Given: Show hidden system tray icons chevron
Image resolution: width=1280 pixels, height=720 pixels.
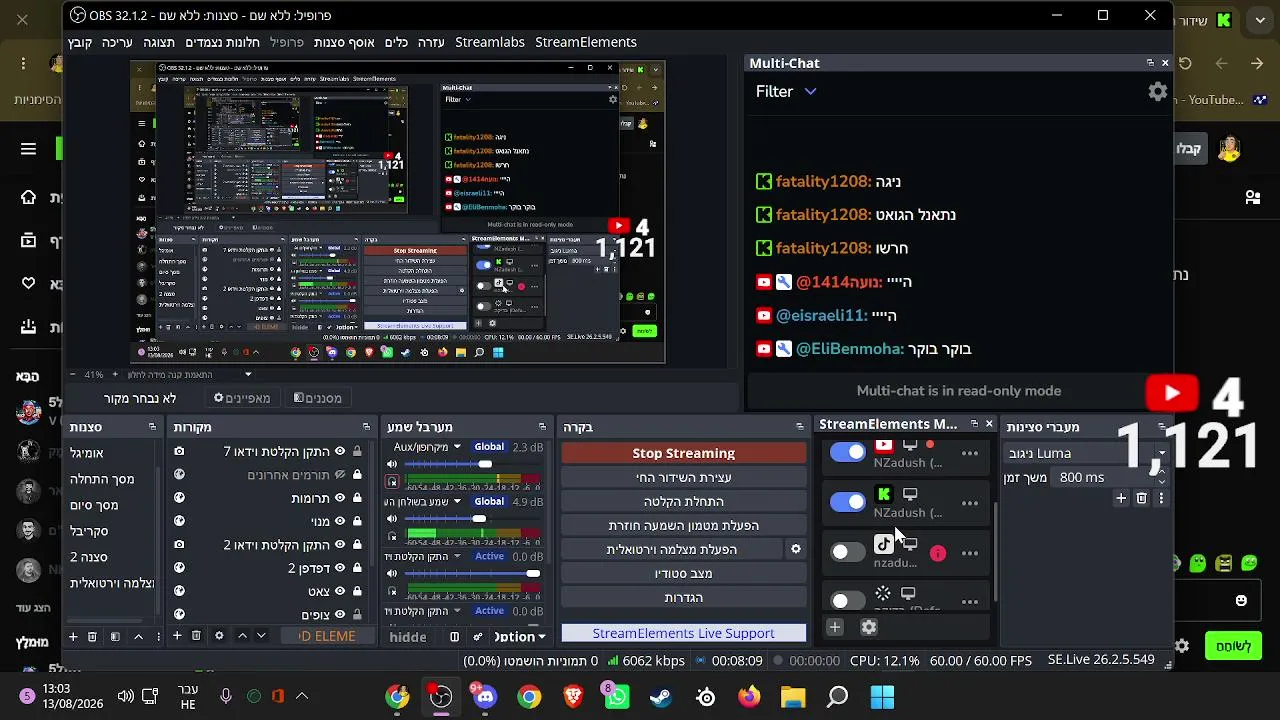Looking at the screenshot, I should pos(301,696).
